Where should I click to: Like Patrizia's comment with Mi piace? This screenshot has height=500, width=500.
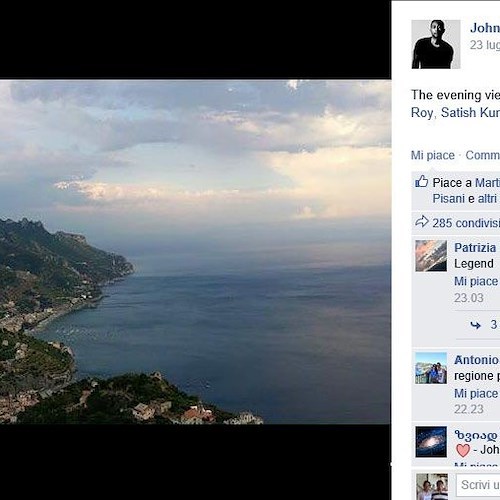pyautogui.click(x=476, y=281)
